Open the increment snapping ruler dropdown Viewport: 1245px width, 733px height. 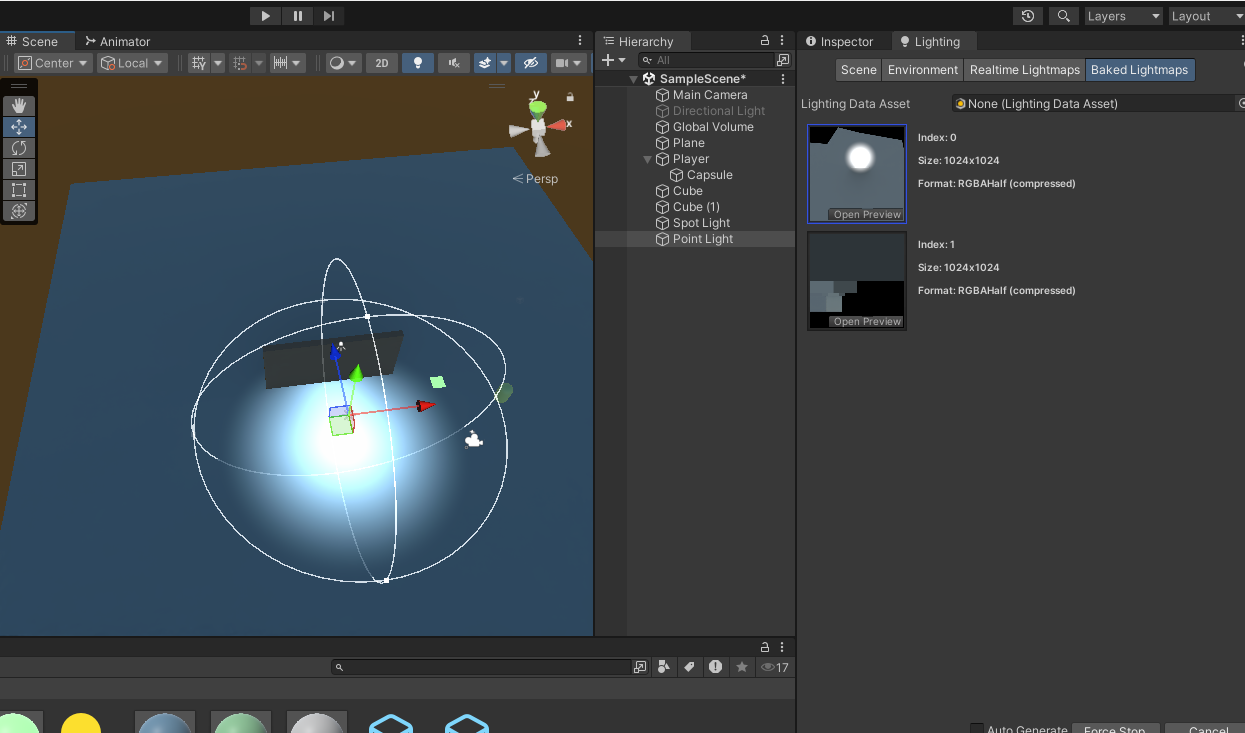287,63
